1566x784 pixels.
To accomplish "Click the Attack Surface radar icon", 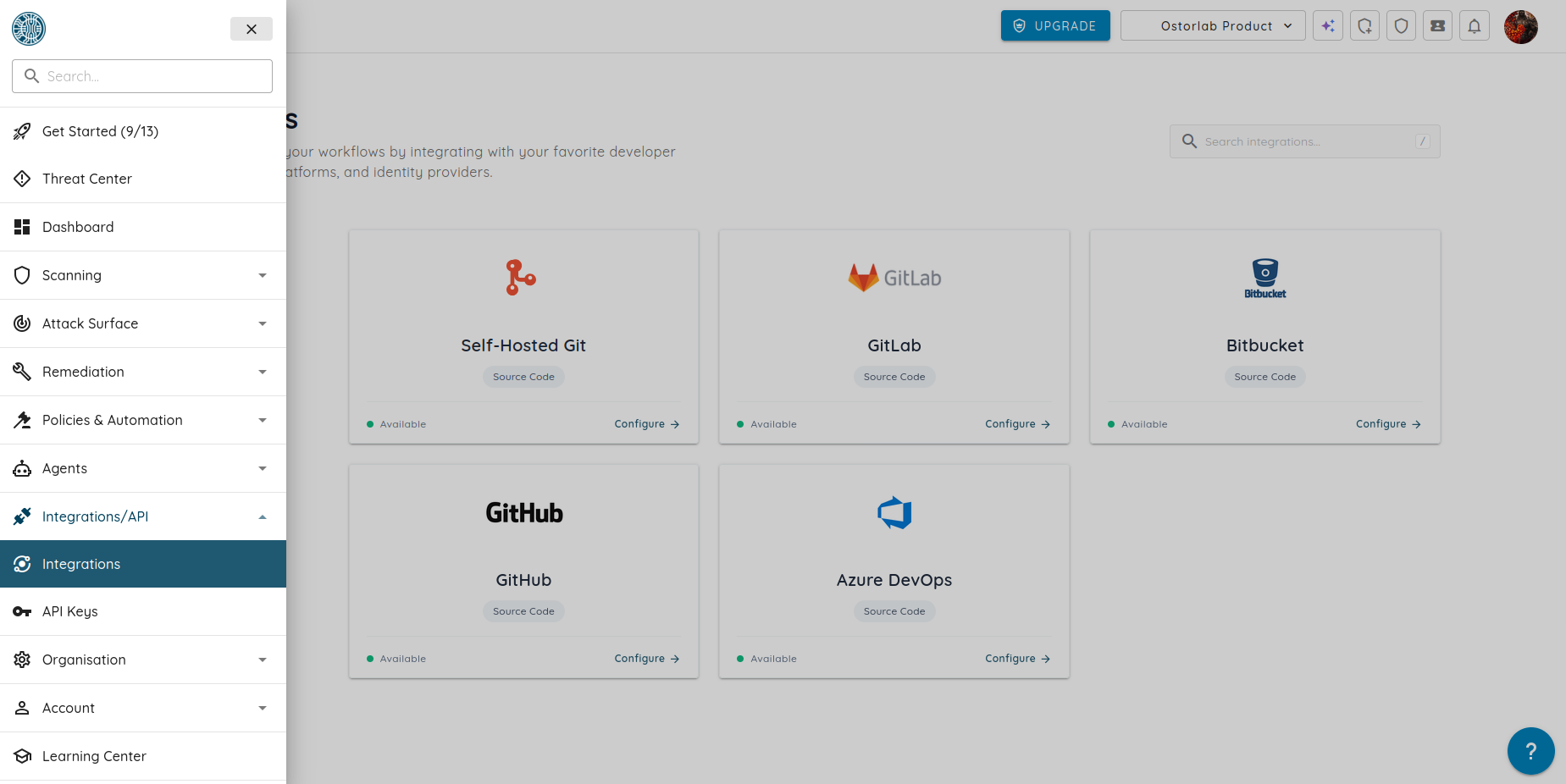I will [22, 323].
